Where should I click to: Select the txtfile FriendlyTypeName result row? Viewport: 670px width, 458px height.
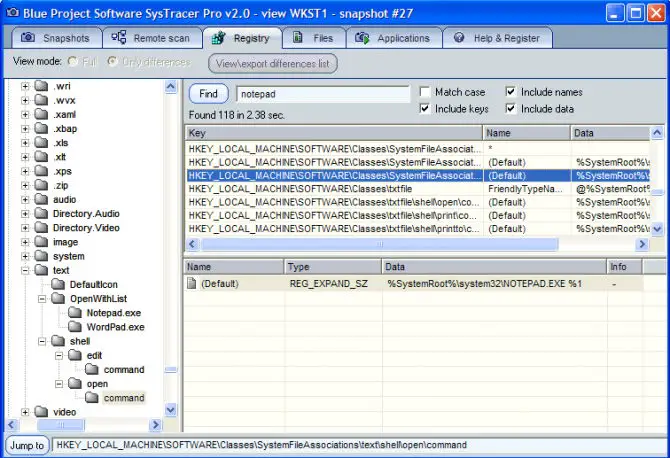tap(418, 189)
